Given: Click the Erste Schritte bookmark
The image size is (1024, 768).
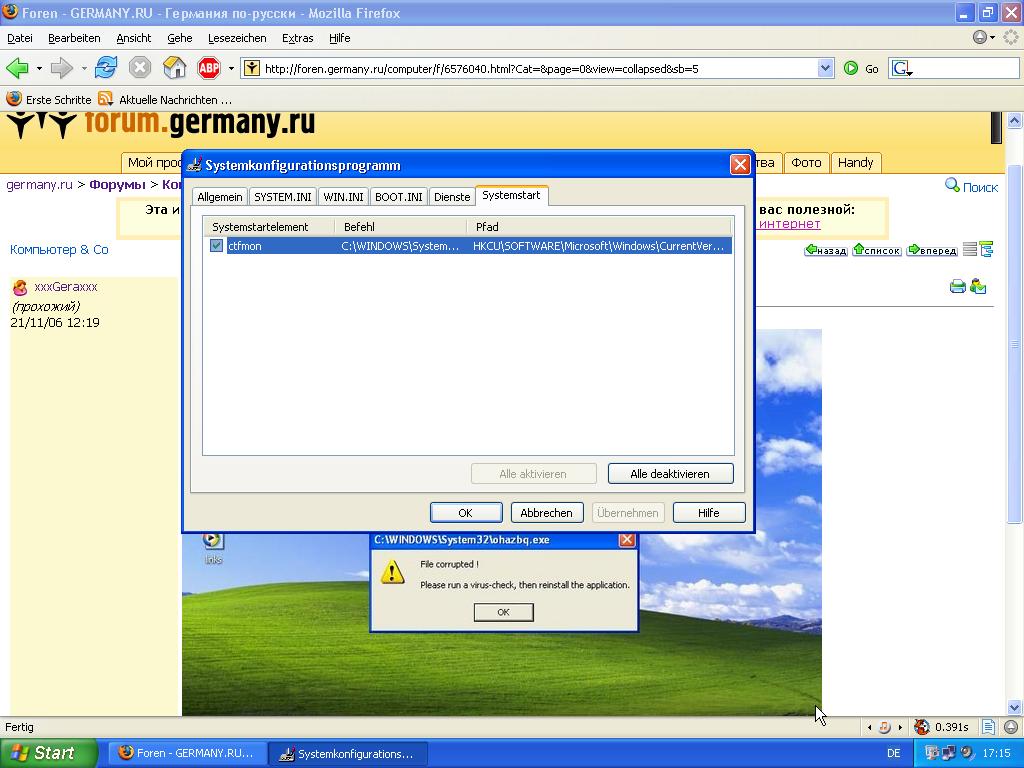Looking at the screenshot, I should [48, 99].
